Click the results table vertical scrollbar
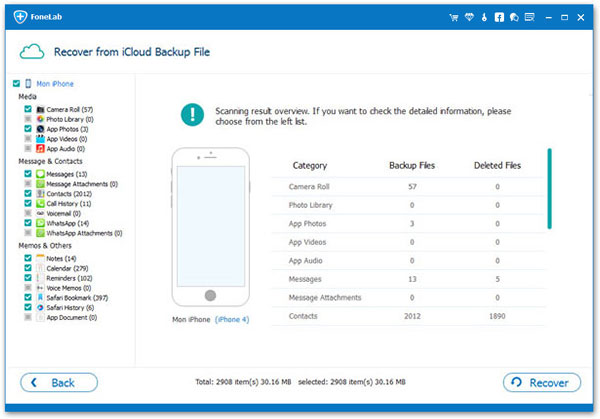Image resolution: width=600 pixels, height=419 pixels. 549,189
